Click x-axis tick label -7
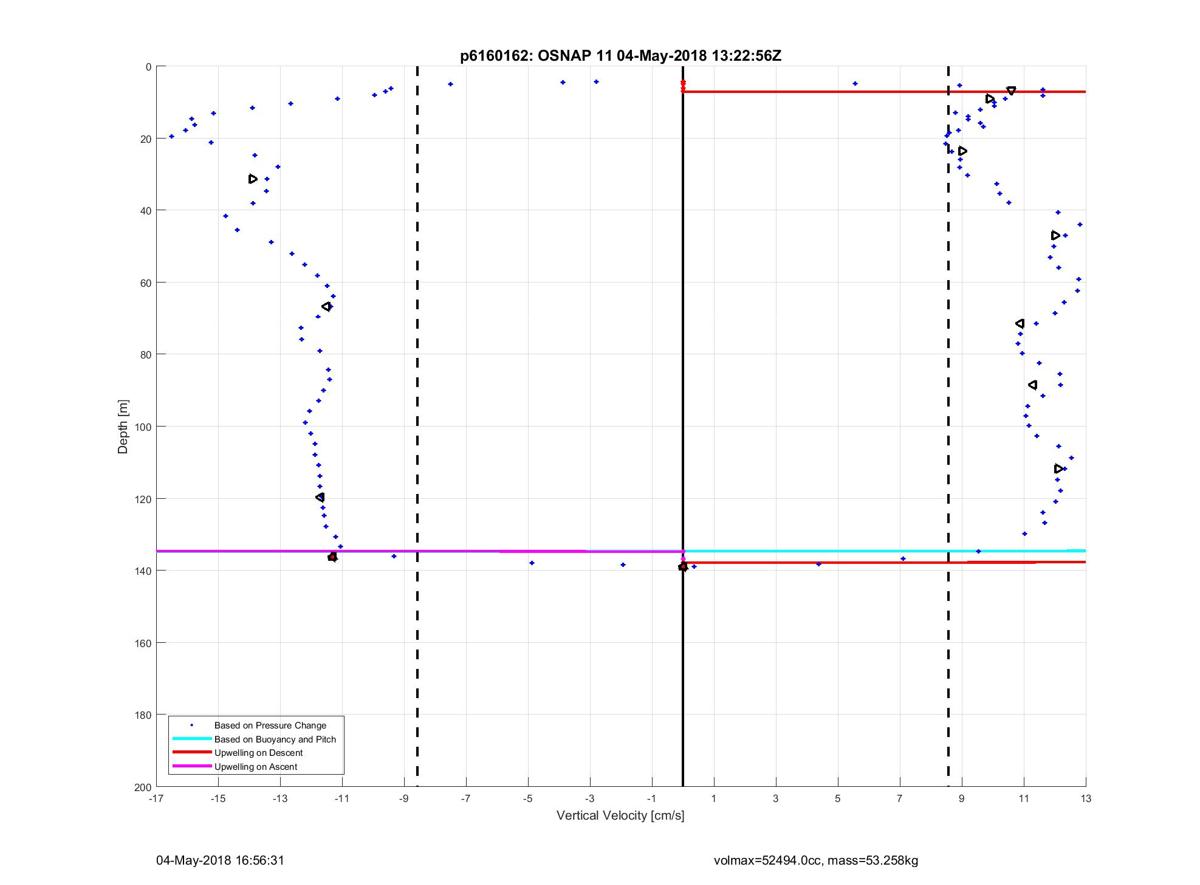Viewport: 1200px width, 885px height. click(466, 798)
